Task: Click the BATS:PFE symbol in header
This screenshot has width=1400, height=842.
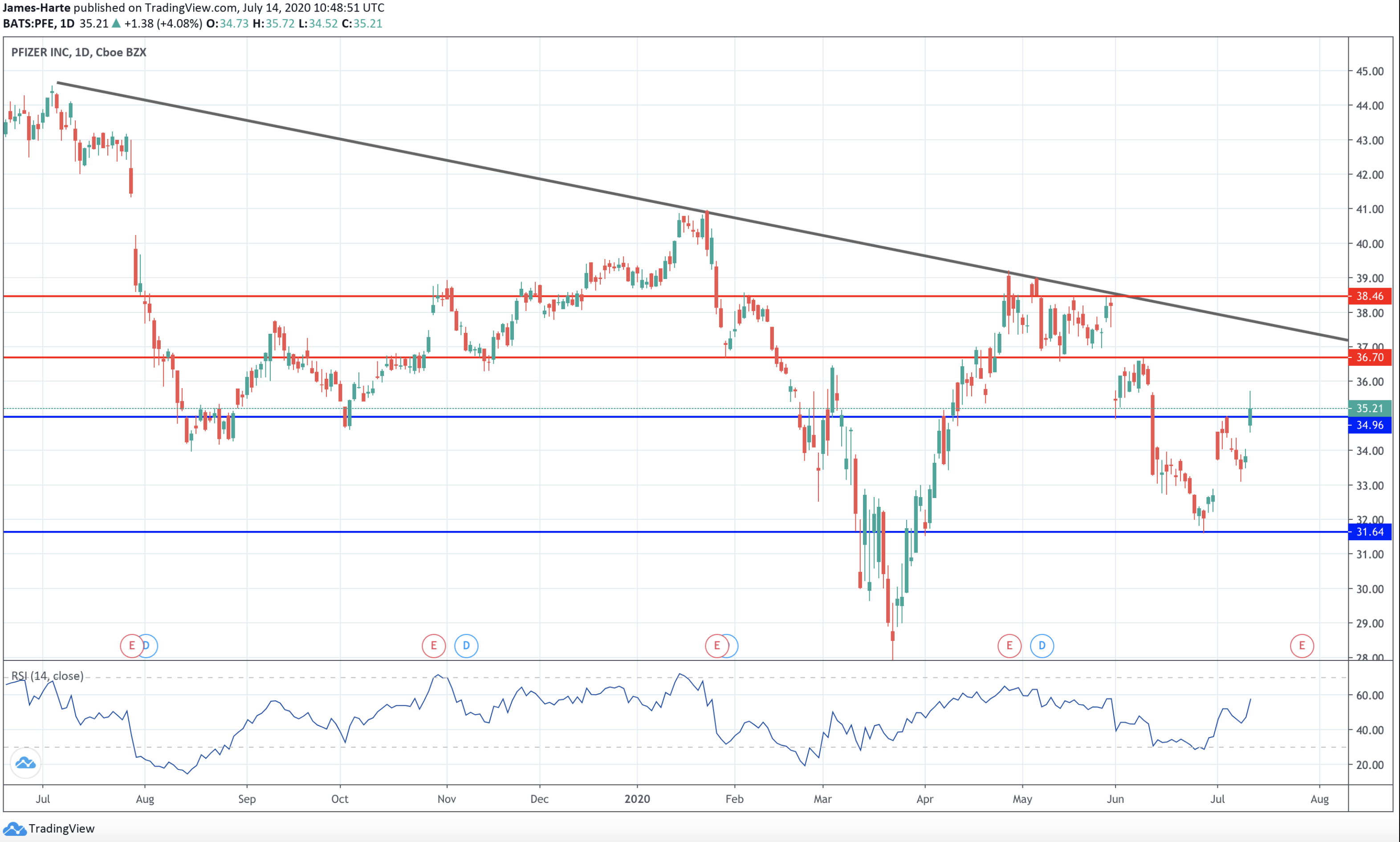Action: click(29, 23)
